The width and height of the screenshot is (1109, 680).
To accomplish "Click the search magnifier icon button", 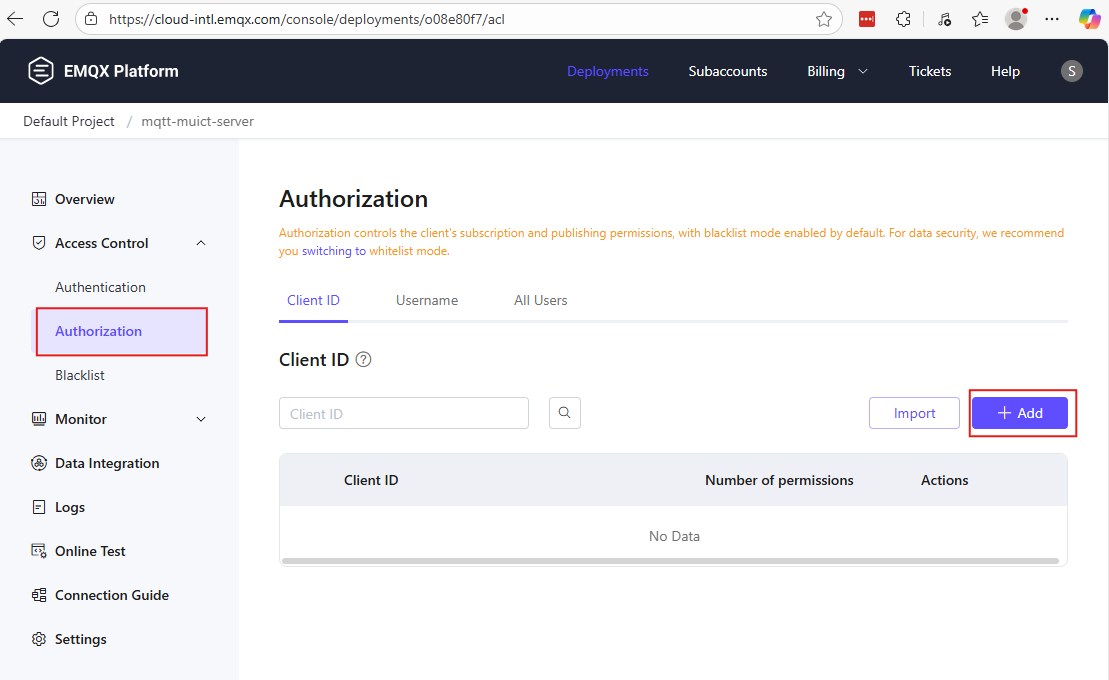I will coord(565,413).
